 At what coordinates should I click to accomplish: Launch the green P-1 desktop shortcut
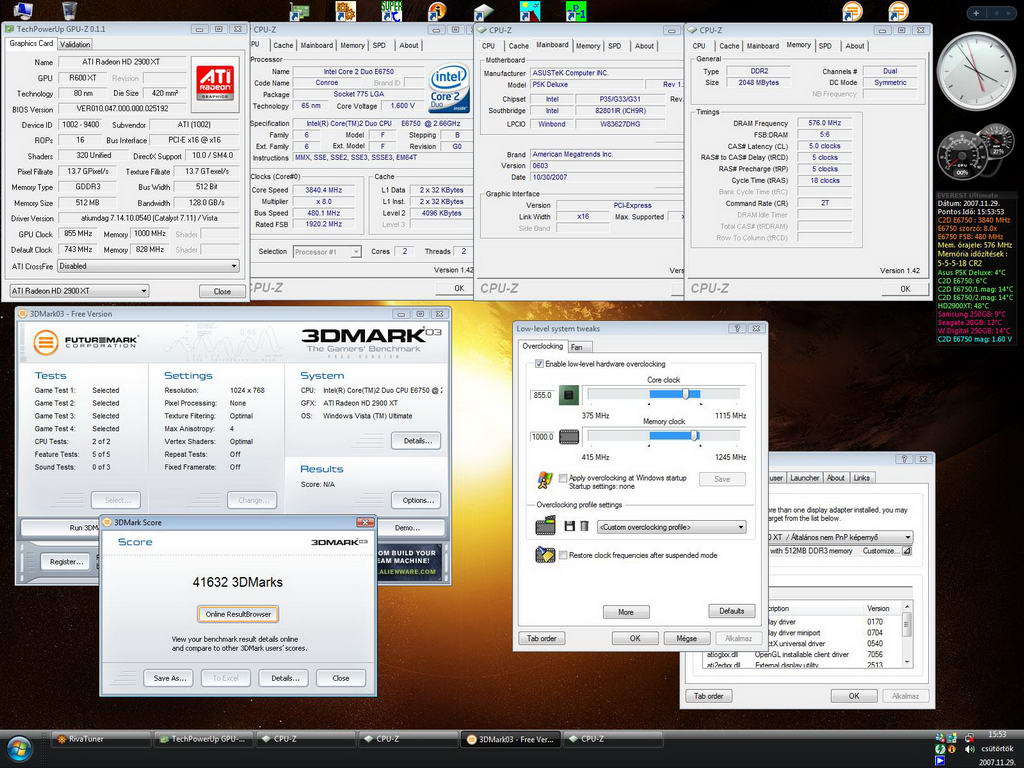pos(575,10)
